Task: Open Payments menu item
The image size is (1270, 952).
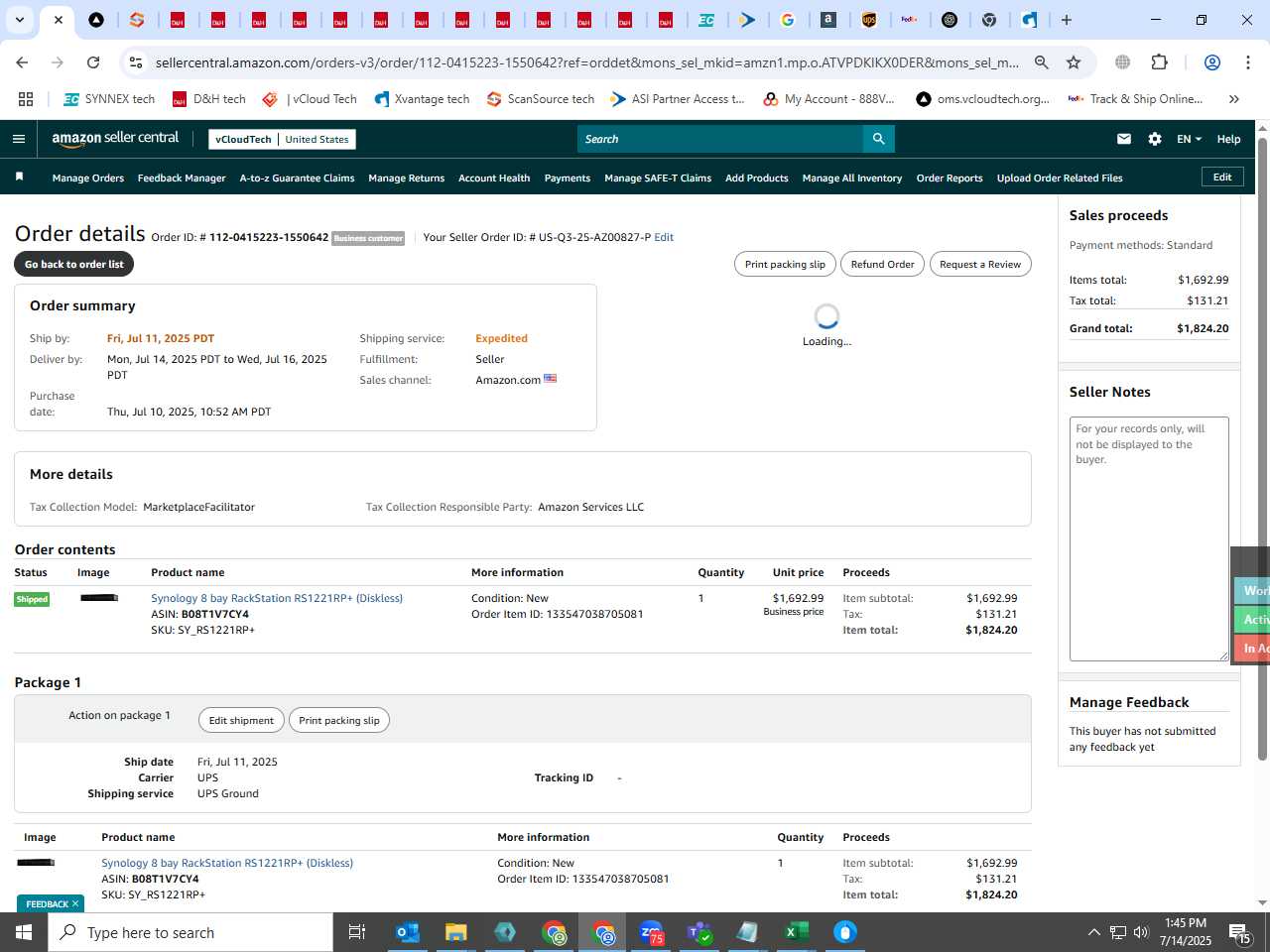Action: [568, 178]
